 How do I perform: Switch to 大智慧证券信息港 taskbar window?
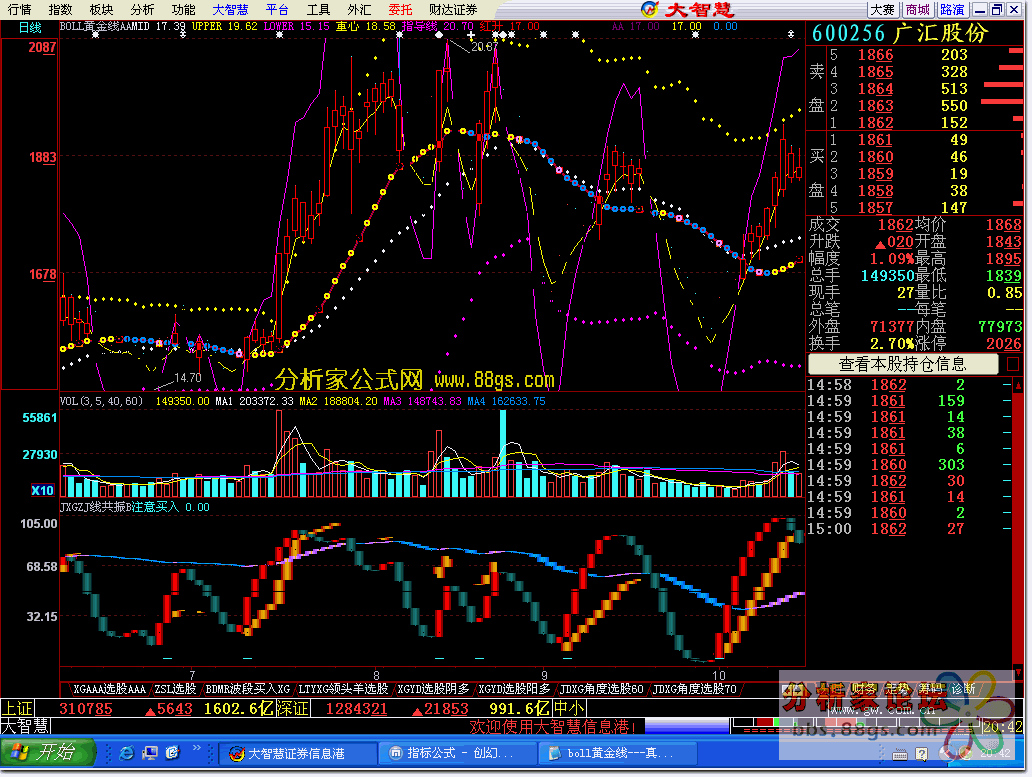click(x=297, y=753)
